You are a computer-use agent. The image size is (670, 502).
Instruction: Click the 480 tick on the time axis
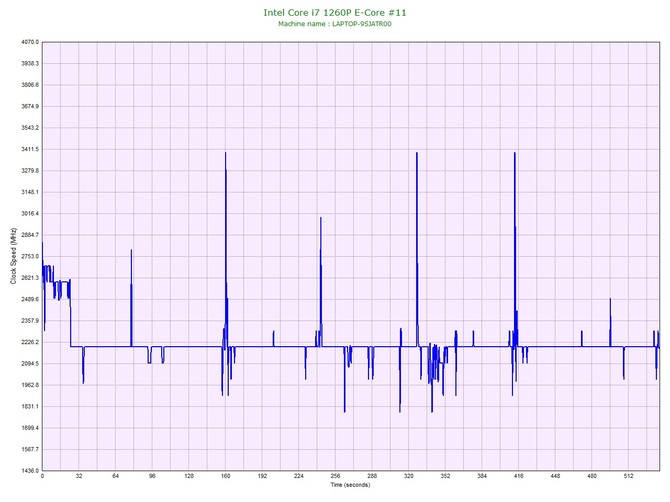[x=592, y=476]
